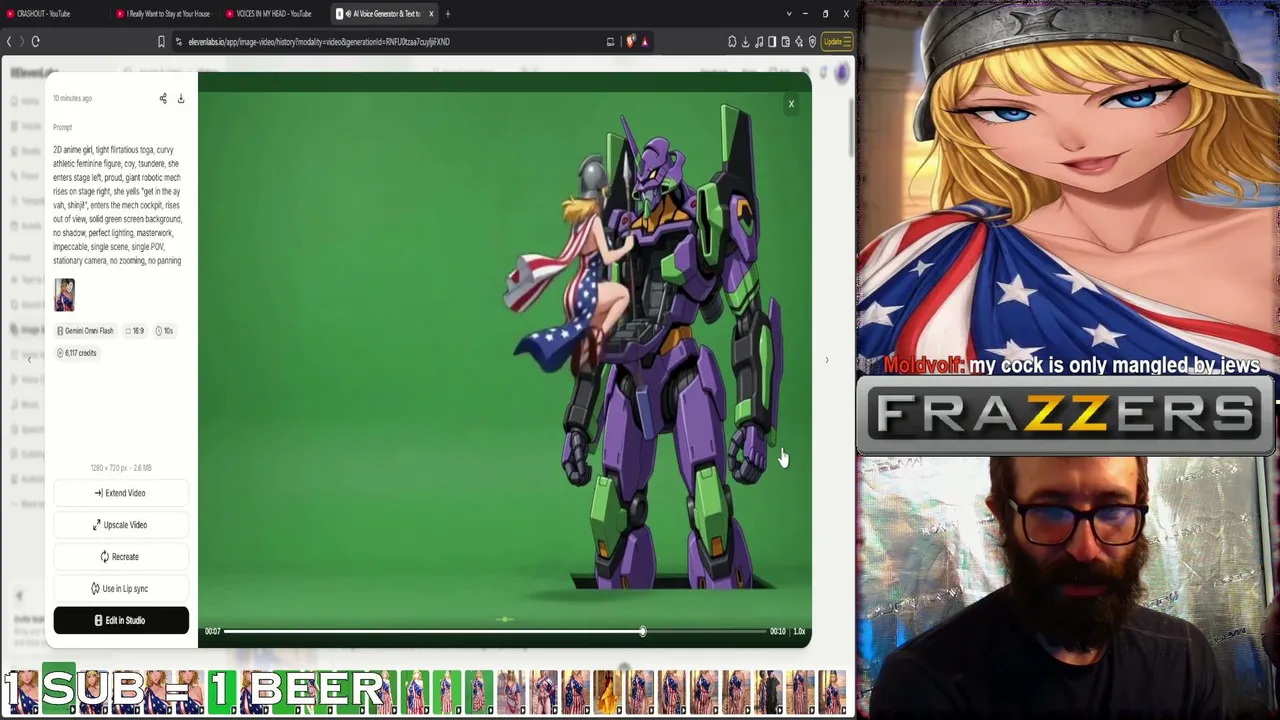Go forward in browser history
The width and height of the screenshot is (1280, 720).
(21, 41)
